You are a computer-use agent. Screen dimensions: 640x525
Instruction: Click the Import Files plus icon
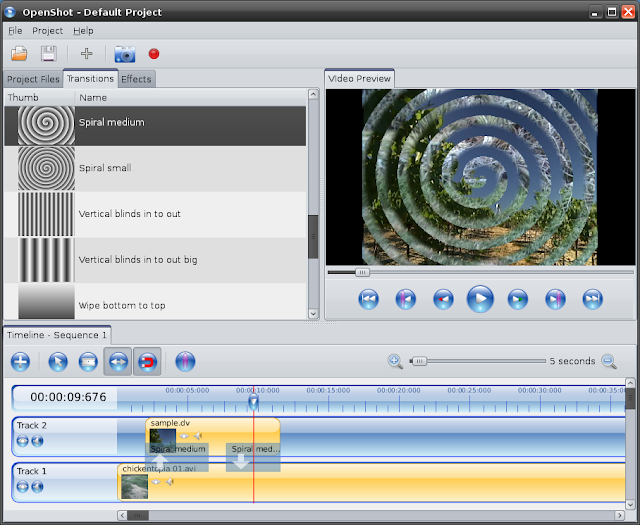87,54
